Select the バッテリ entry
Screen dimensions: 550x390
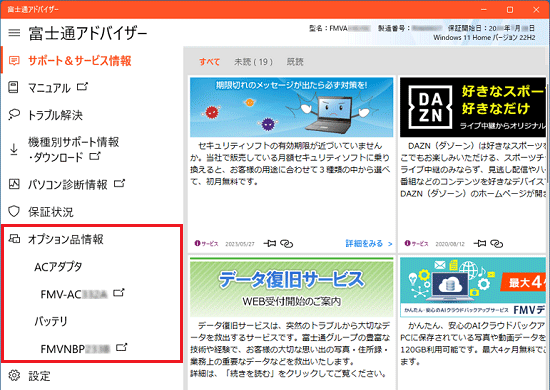[x=51, y=321]
